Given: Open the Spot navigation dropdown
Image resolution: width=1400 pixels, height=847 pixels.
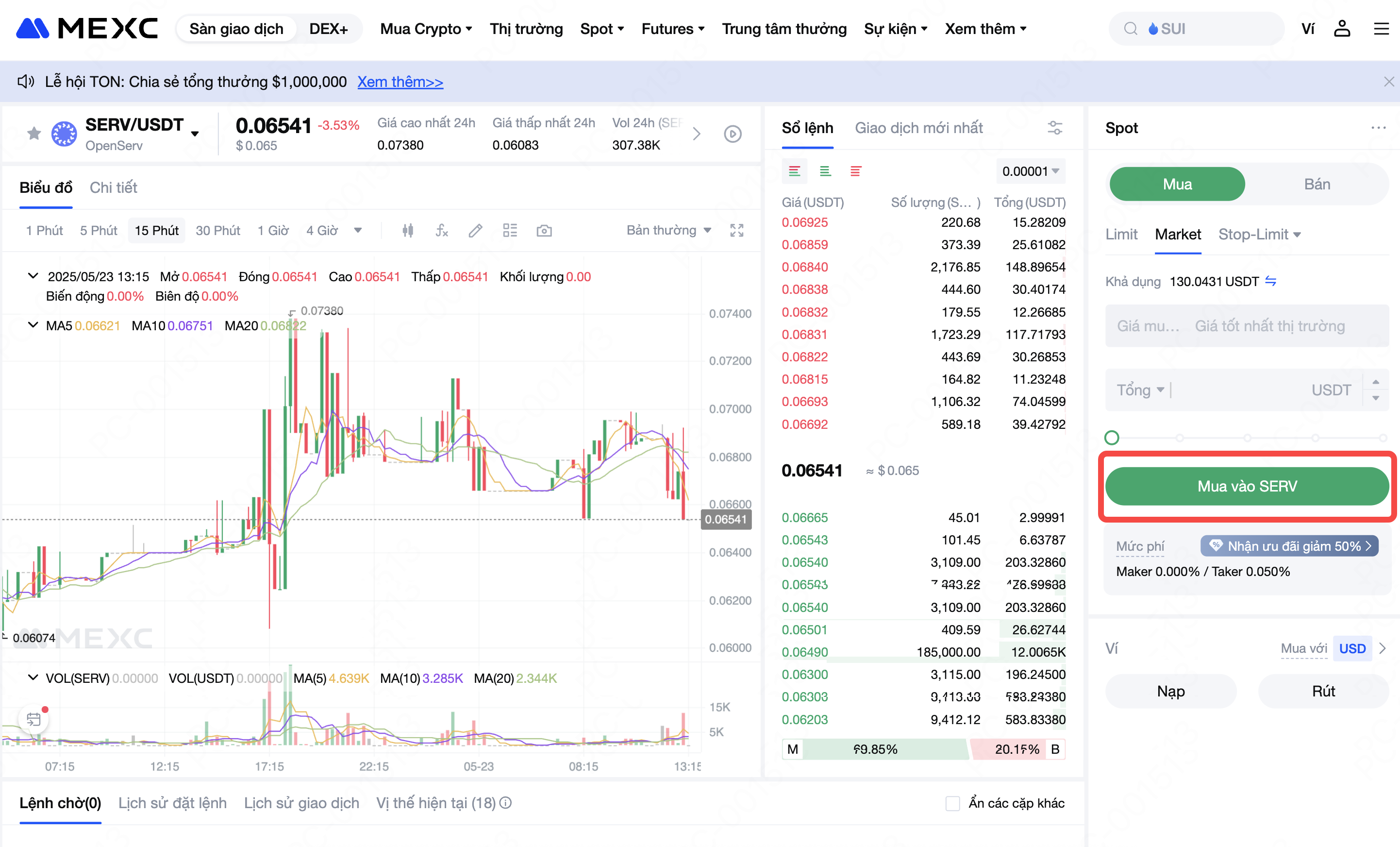Looking at the screenshot, I should [x=602, y=29].
